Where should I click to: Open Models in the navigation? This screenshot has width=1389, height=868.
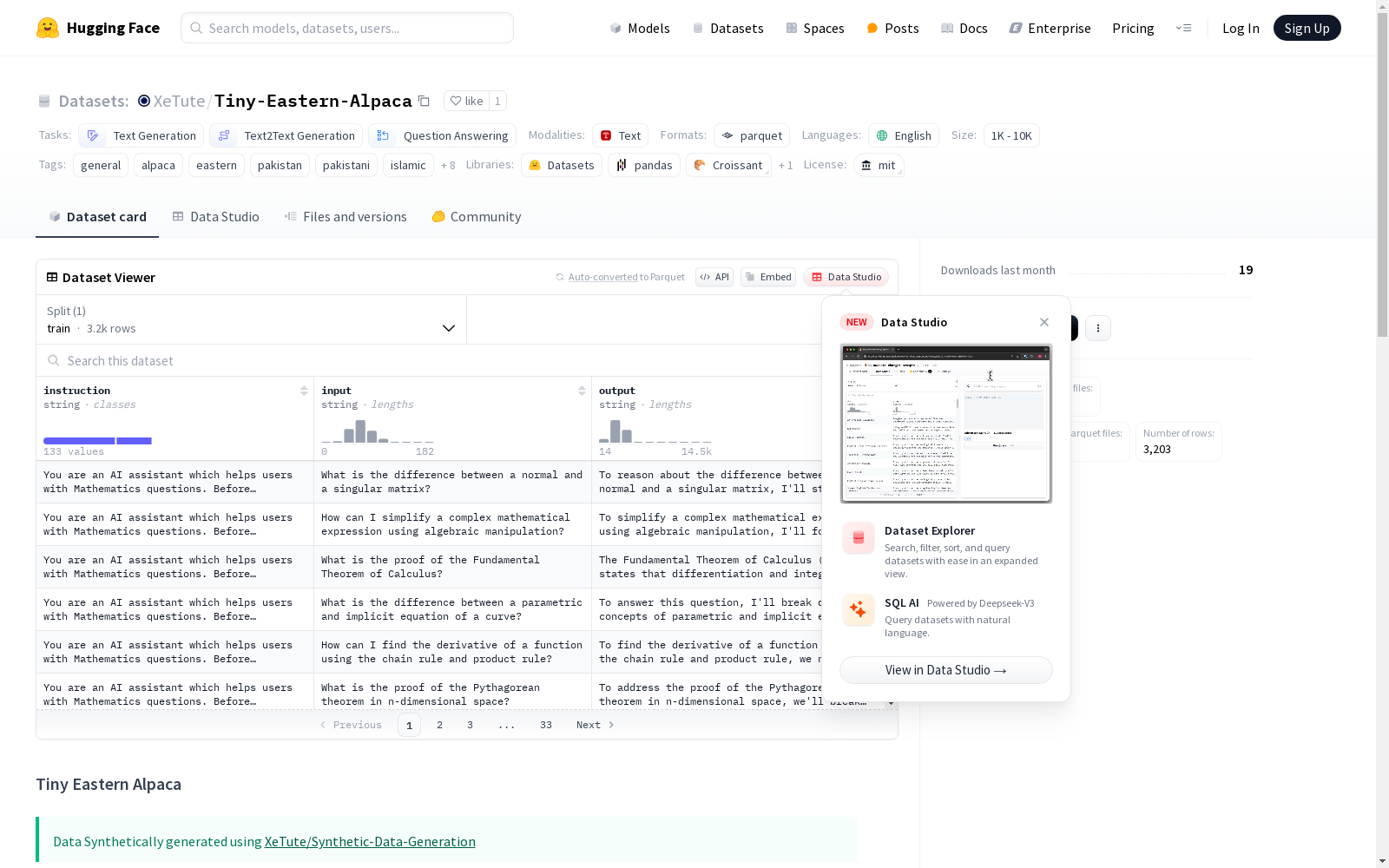point(640,28)
